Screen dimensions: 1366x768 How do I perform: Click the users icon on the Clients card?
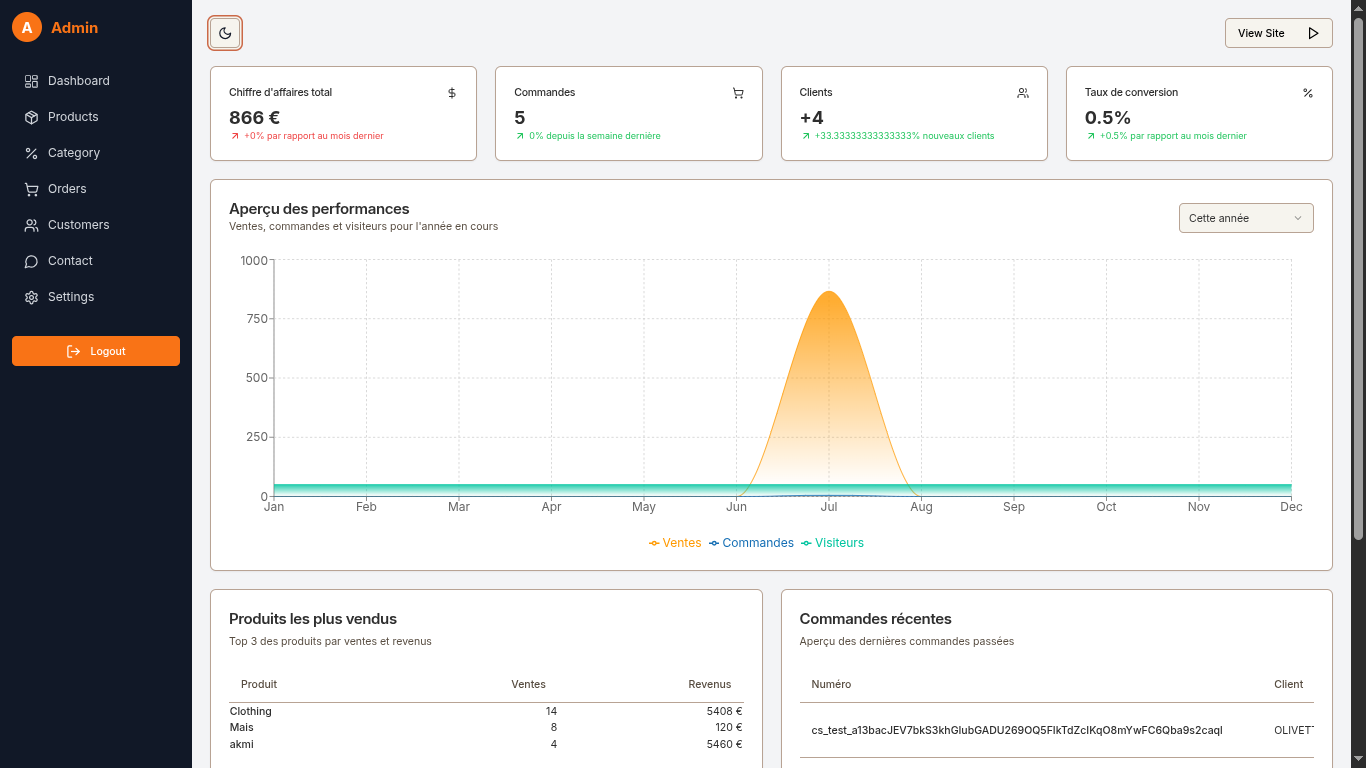(1023, 93)
